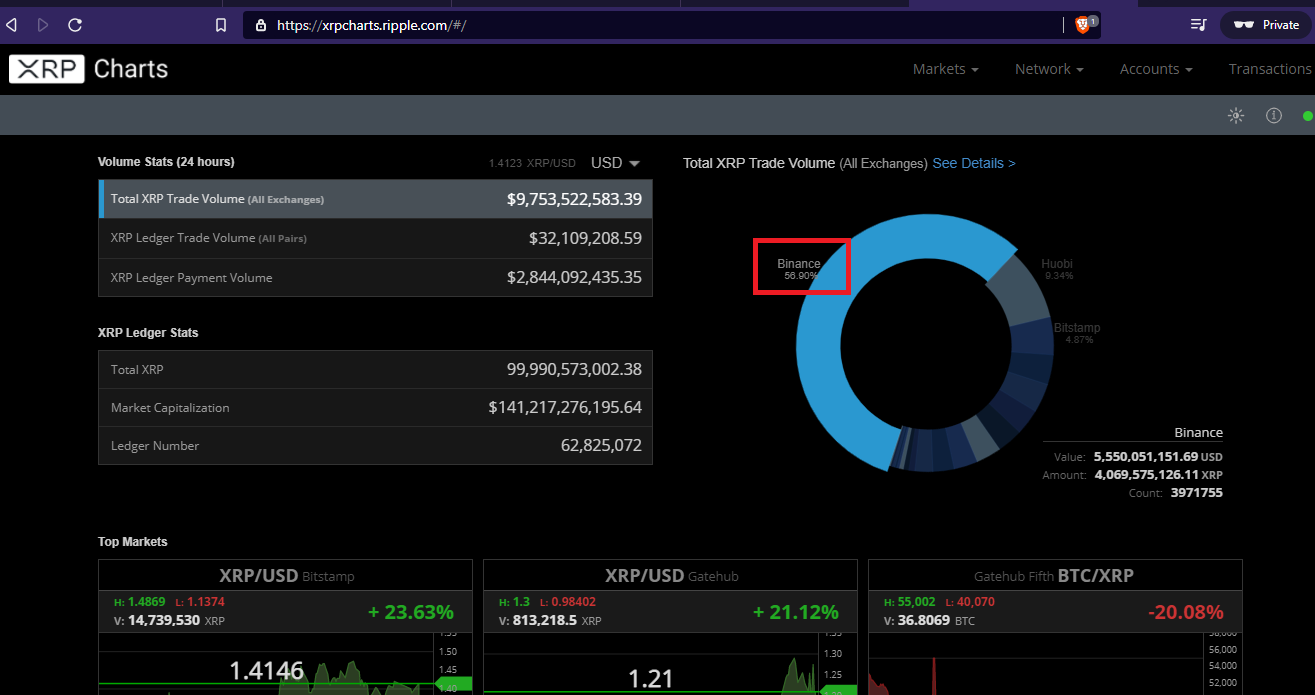Click the Top Markets heading
The height and width of the screenshot is (695, 1315).
pos(133,541)
